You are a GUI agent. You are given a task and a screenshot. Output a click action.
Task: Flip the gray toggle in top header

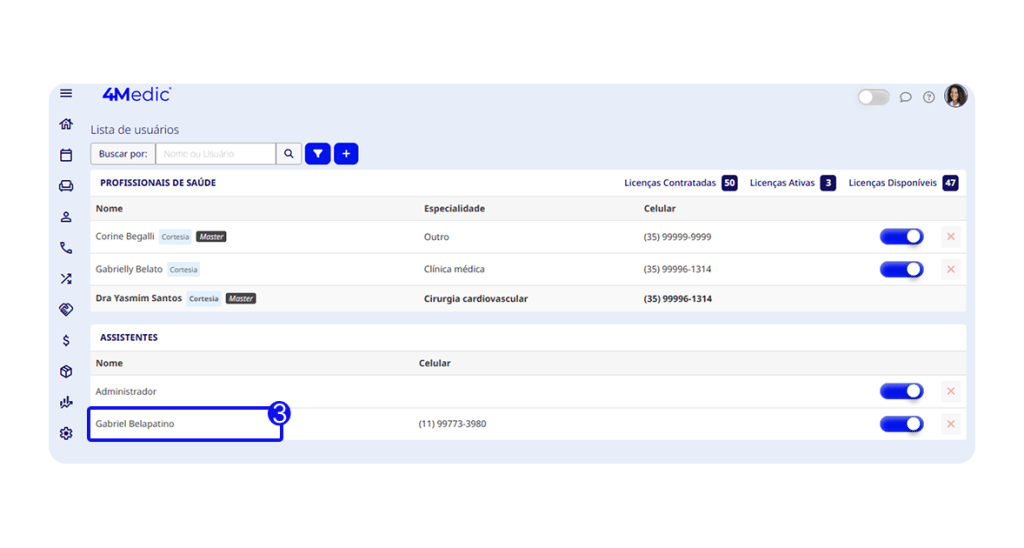(873, 97)
